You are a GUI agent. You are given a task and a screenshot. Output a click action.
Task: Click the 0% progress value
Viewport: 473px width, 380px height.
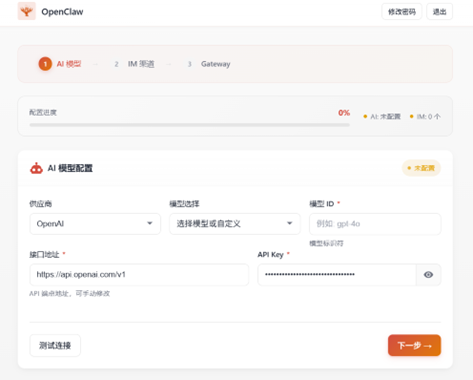[344, 113]
